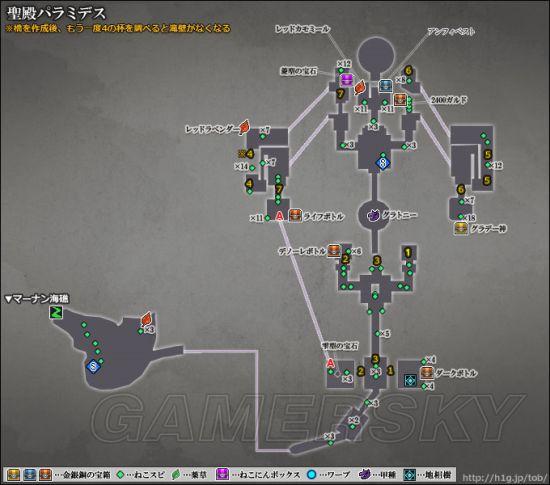This screenshot has height=485, width=550.
Task: Click the ×2 count label on the lower path
Action: [354, 420]
